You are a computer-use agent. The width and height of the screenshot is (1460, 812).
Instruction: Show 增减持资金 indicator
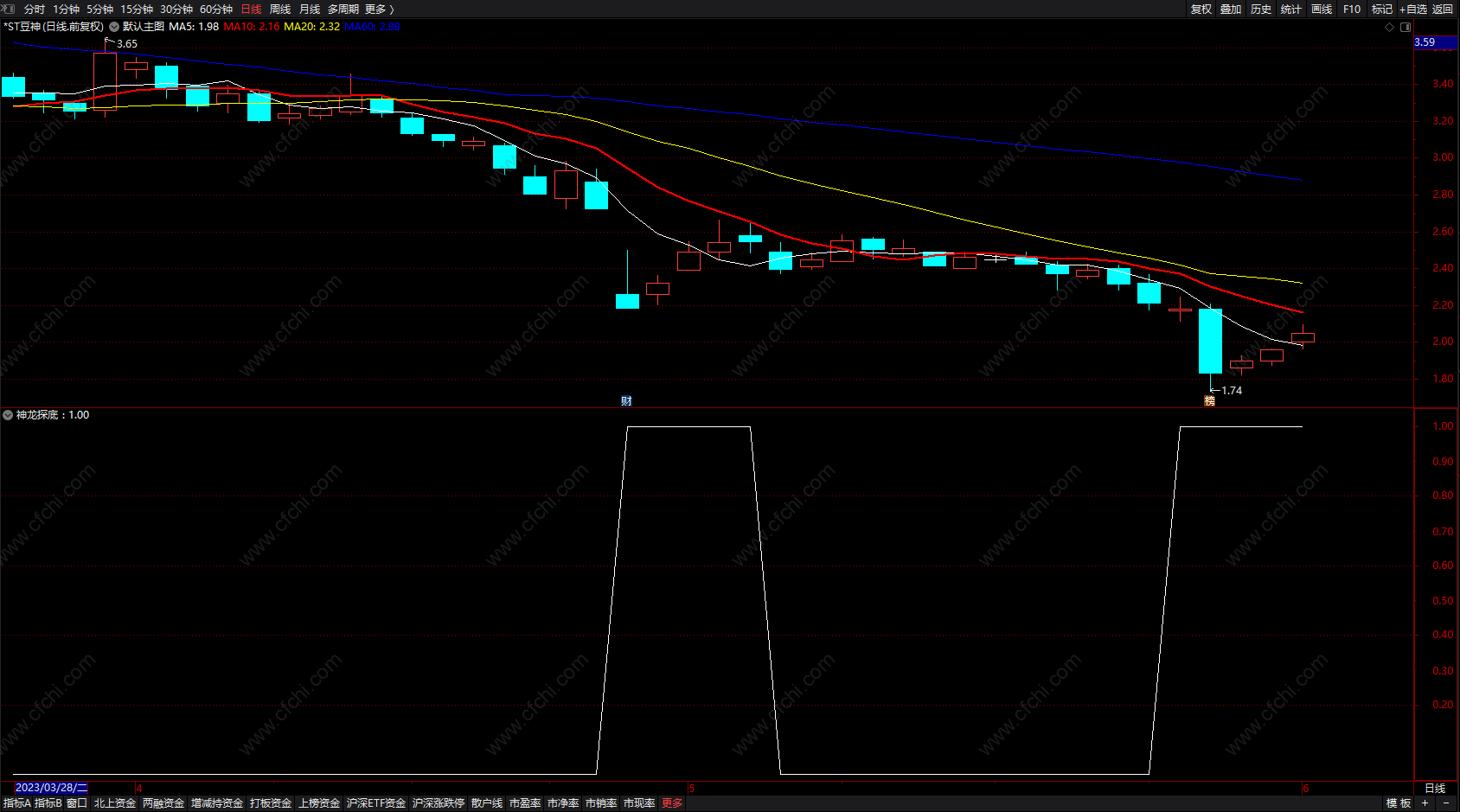pos(217,803)
